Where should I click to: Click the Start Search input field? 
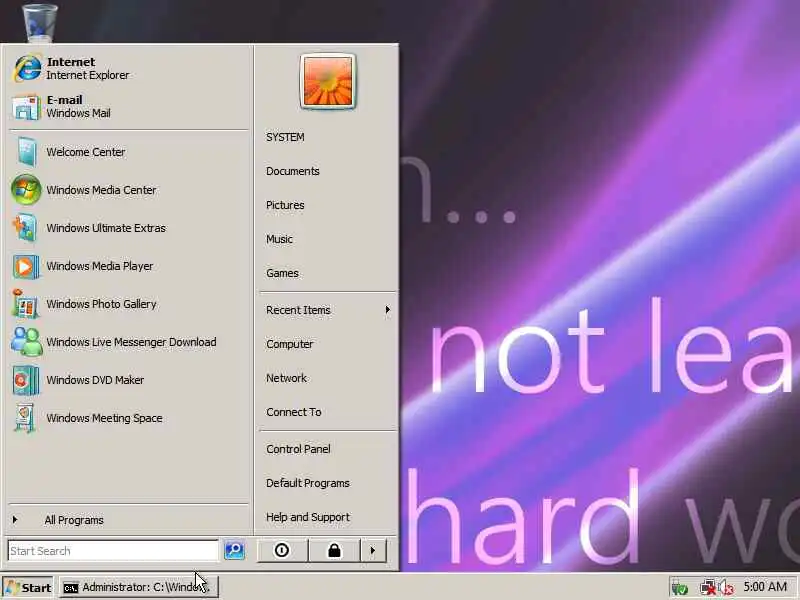[x=113, y=551]
